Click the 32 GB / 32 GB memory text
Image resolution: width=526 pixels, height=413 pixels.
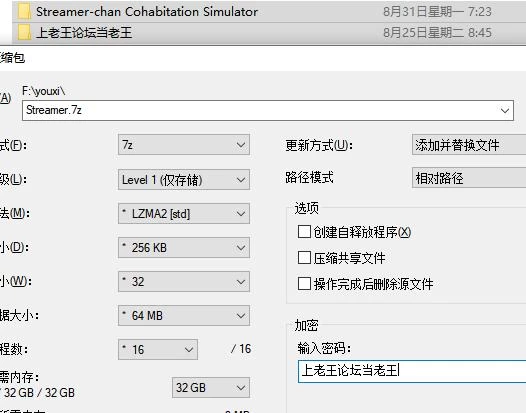tap(39, 392)
